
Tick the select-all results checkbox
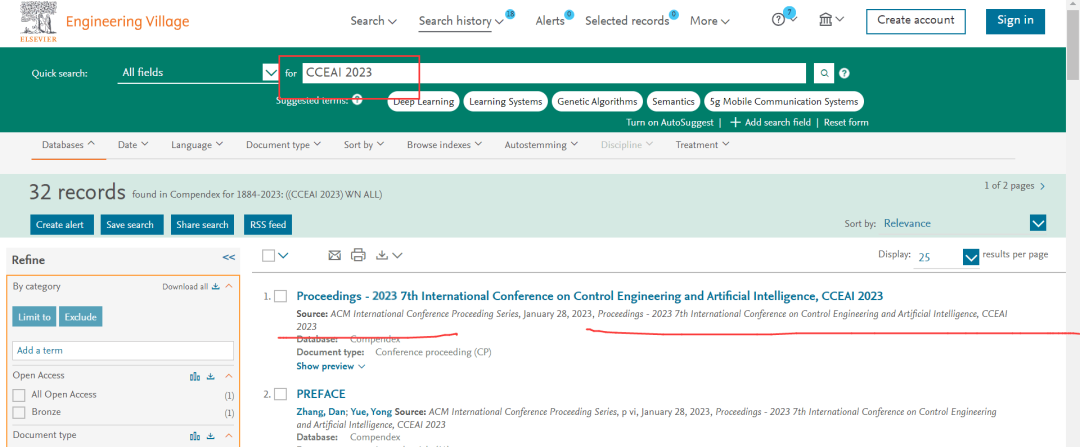point(269,256)
